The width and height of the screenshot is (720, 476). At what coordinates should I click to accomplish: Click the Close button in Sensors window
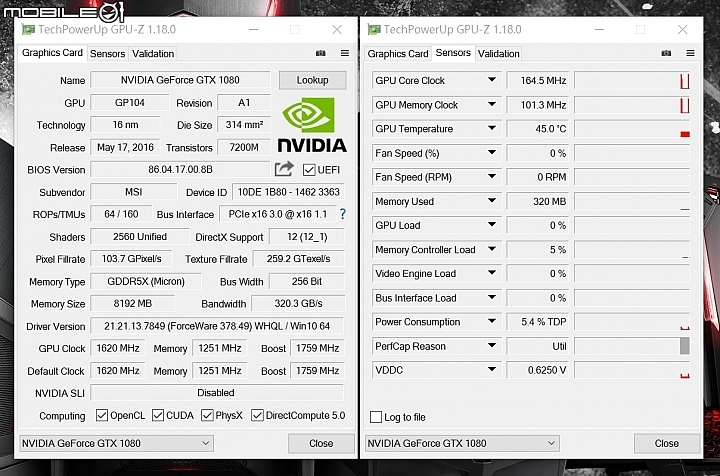tap(667, 443)
